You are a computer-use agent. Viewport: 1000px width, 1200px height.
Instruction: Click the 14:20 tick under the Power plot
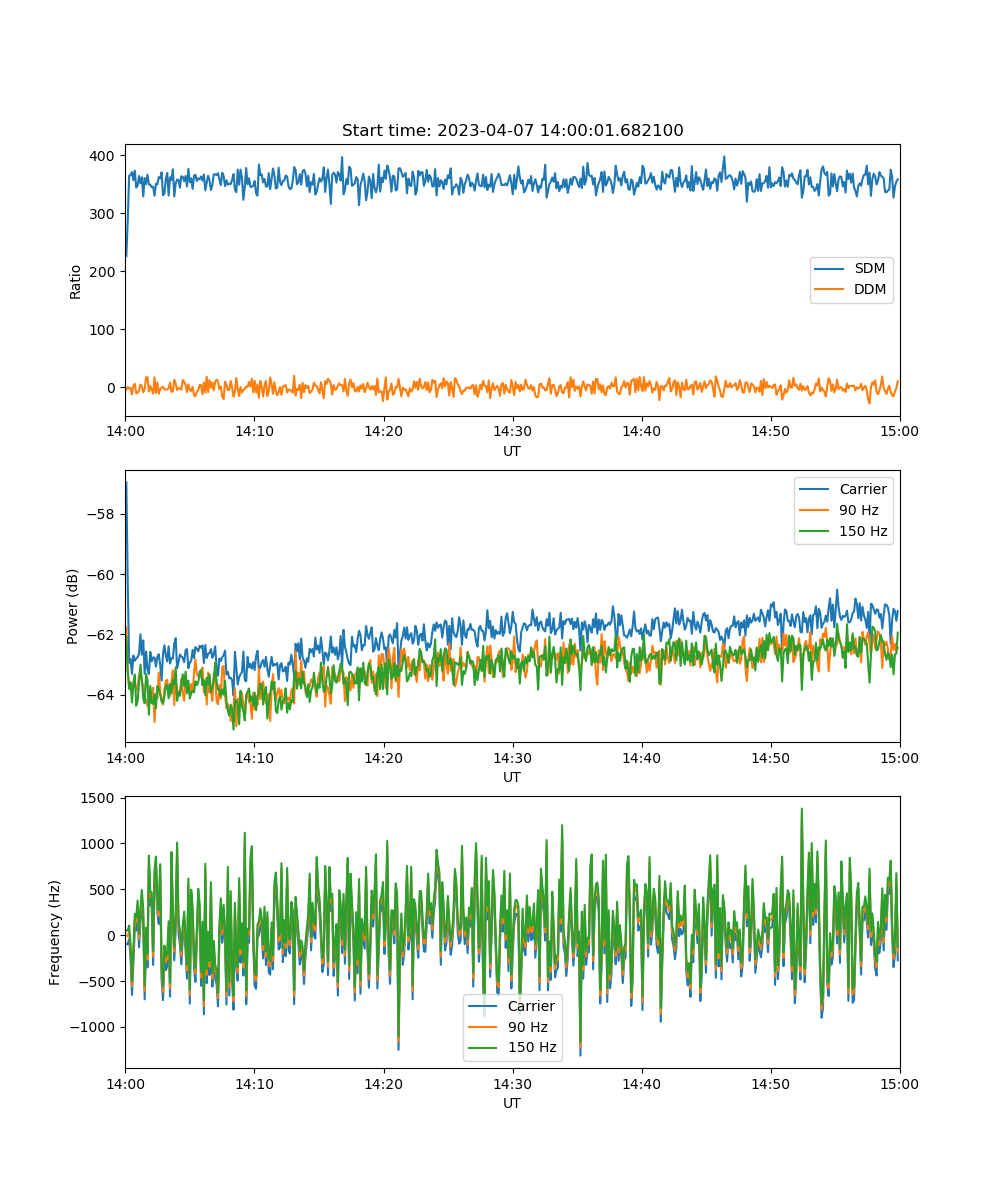pos(383,757)
